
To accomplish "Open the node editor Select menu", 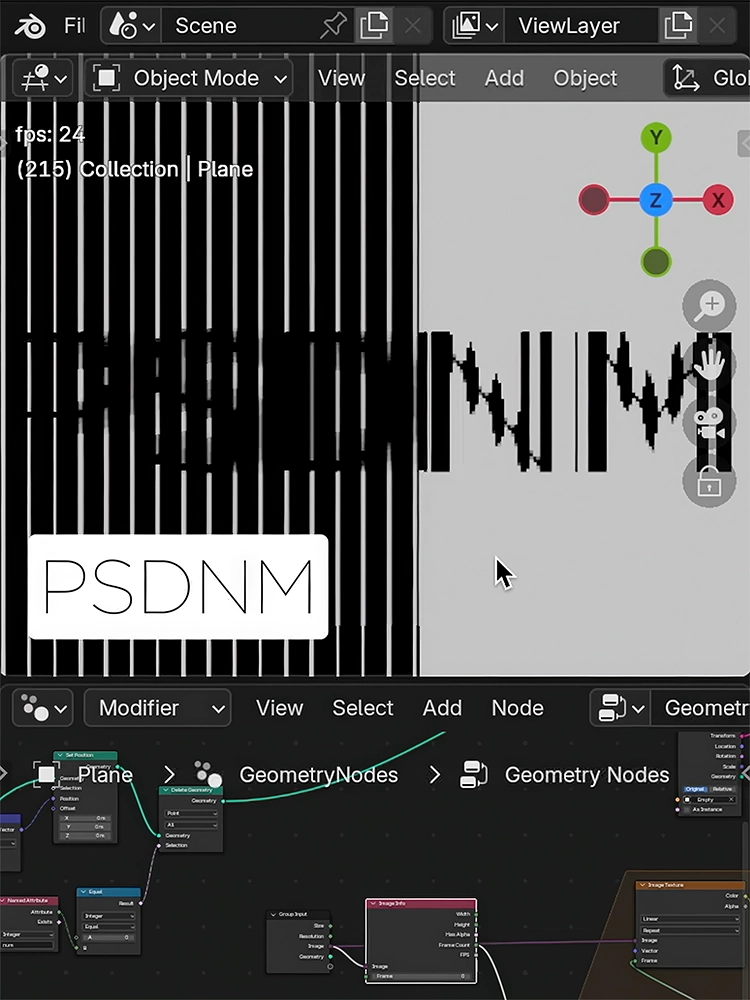I will pos(363,708).
